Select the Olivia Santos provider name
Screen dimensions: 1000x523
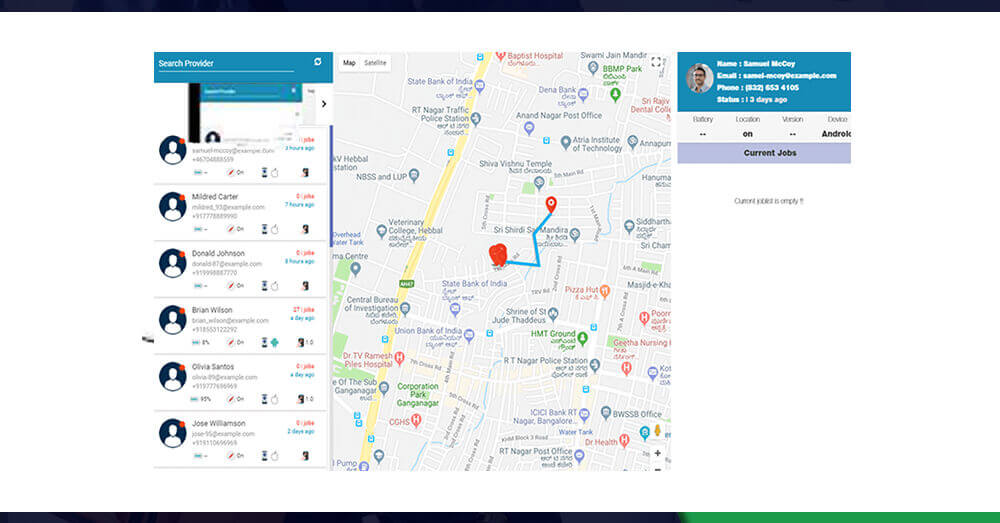click(x=213, y=367)
